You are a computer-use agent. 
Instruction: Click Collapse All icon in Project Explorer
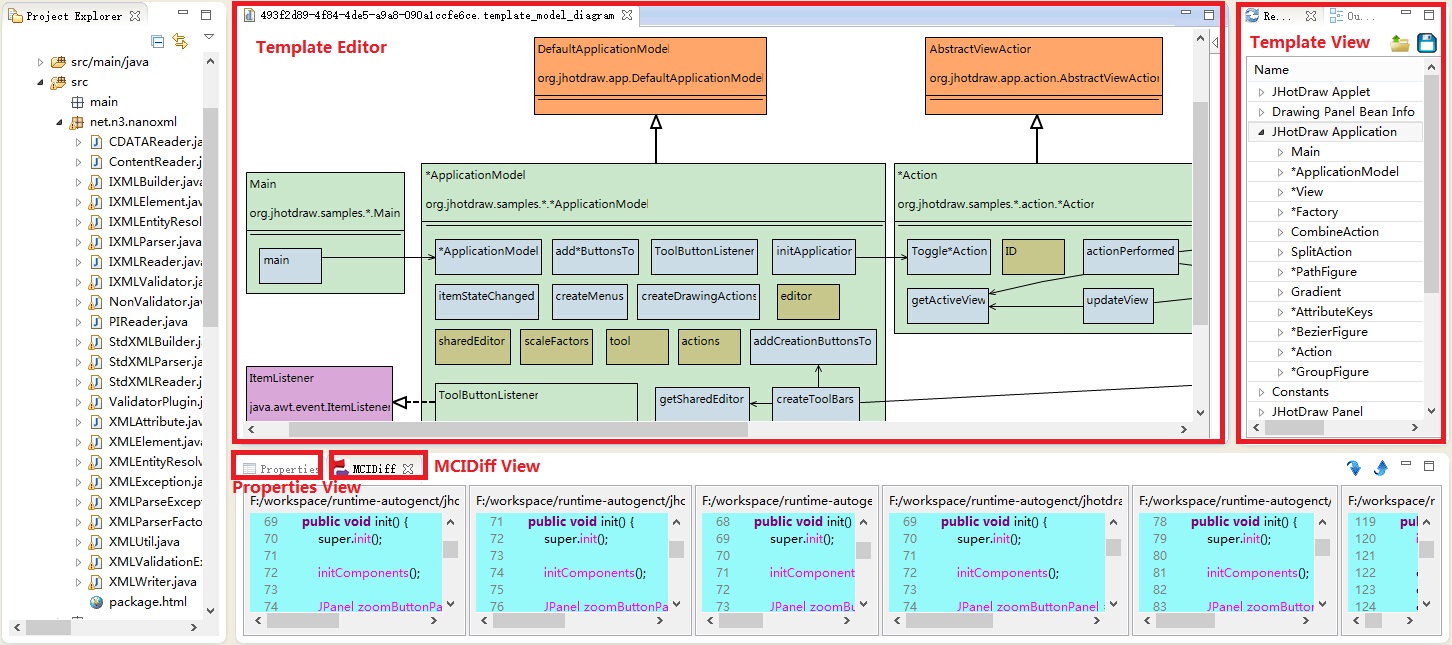pyautogui.click(x=157, y=41)
